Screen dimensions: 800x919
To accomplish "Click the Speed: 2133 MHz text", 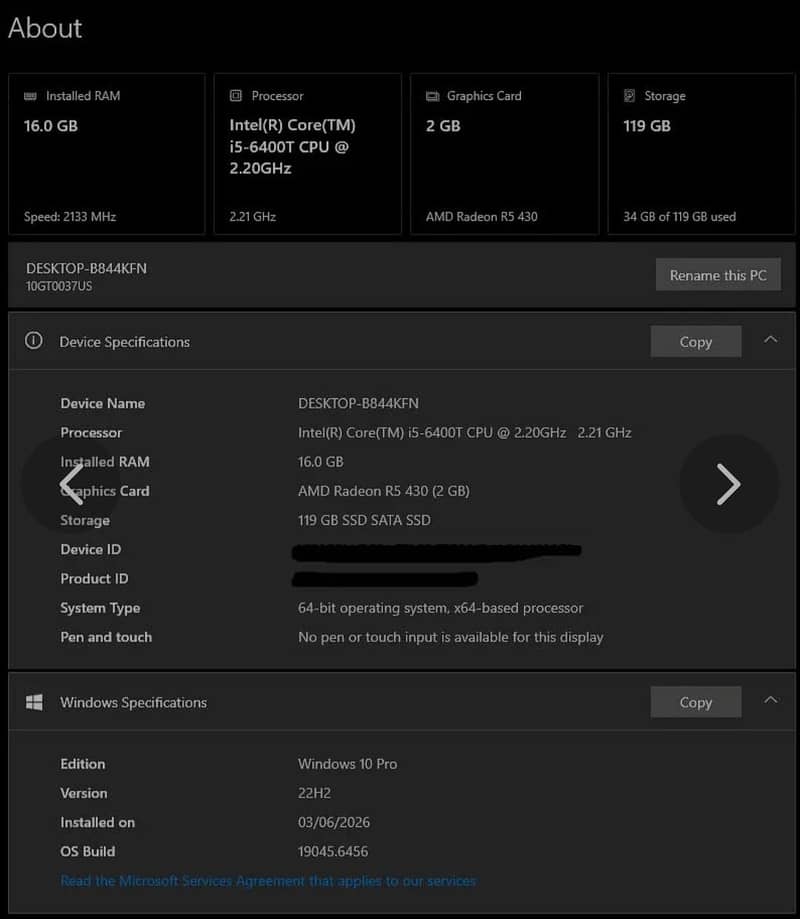I will (x=70, y=216).
